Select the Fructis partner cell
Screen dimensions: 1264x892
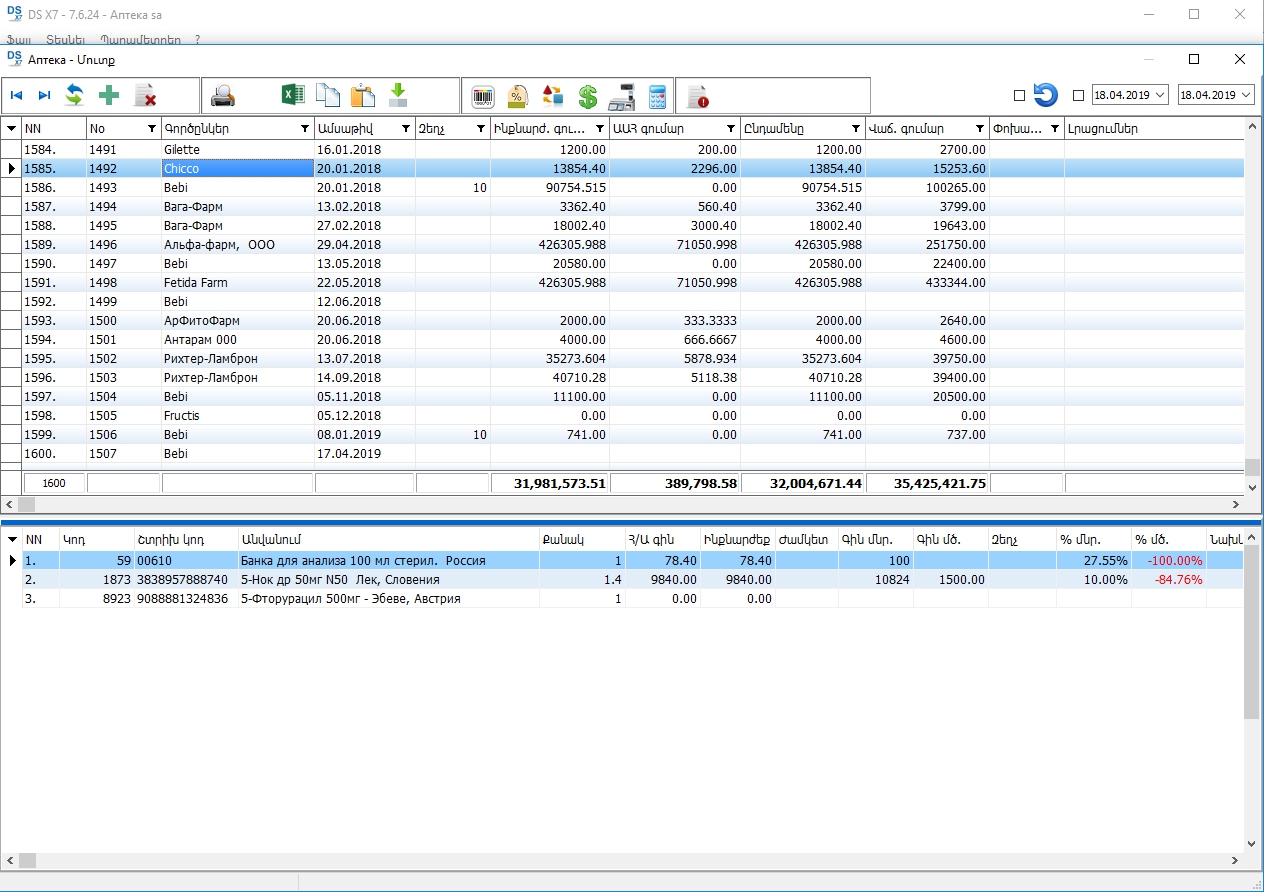click(x=238, y=416)
